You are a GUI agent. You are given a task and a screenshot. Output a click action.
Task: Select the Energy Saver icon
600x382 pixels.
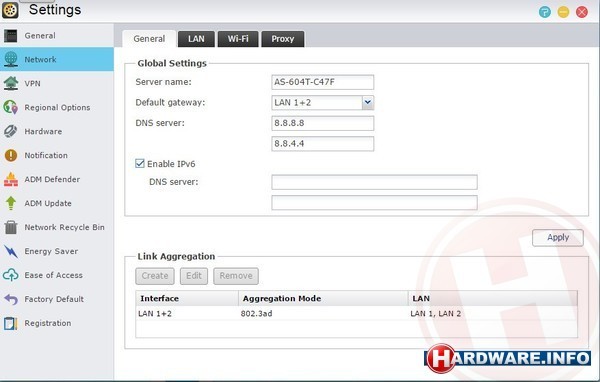[11, 251]
